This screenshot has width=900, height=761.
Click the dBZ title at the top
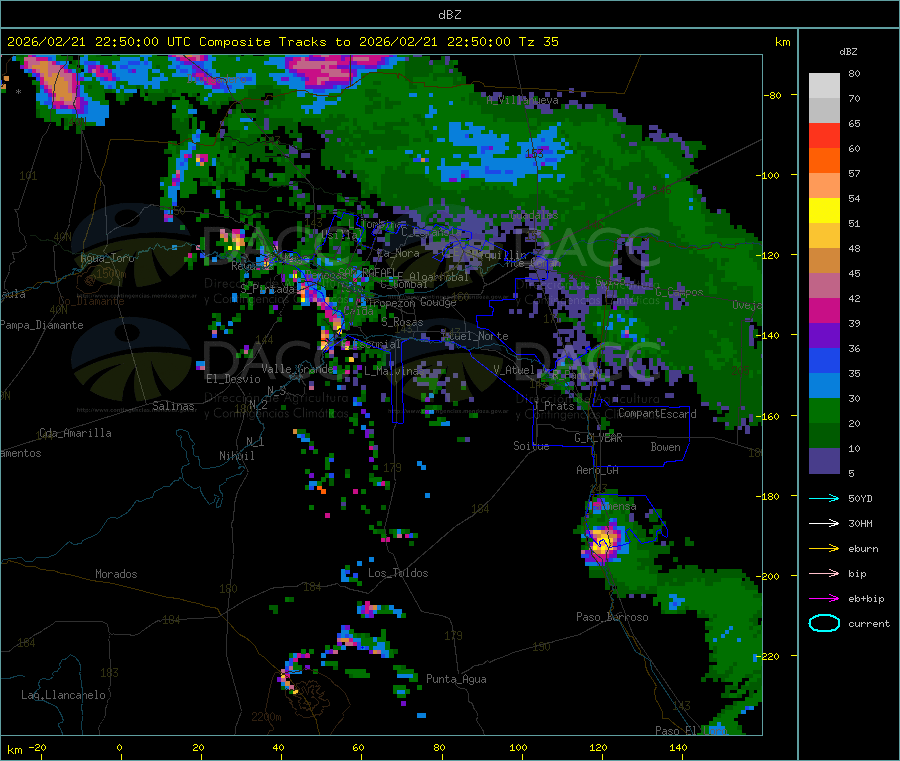click(450, 15)
